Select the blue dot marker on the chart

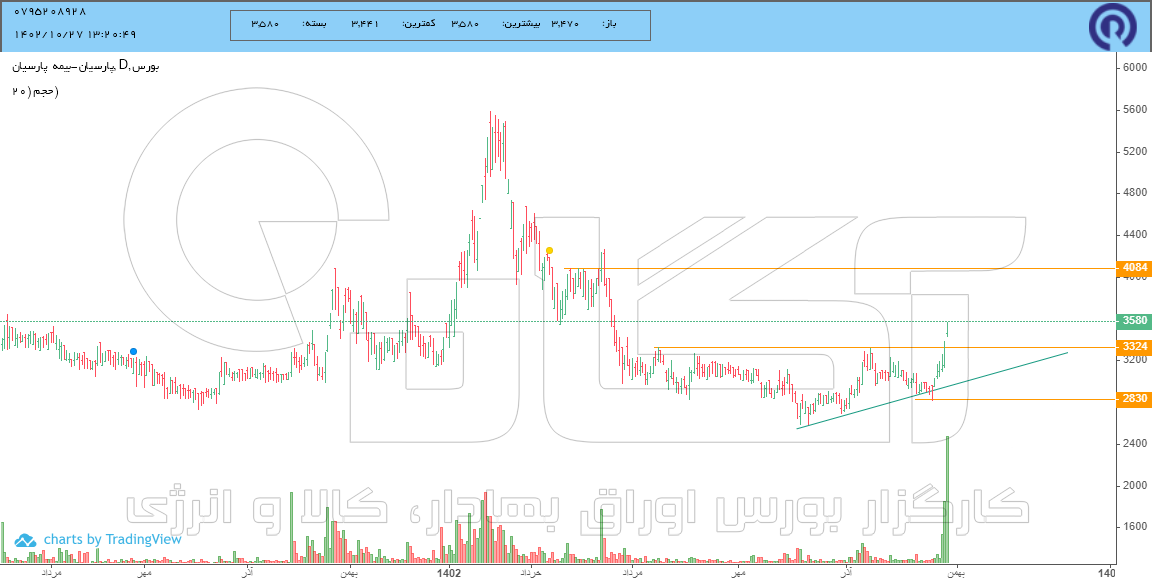pos(133,352)
